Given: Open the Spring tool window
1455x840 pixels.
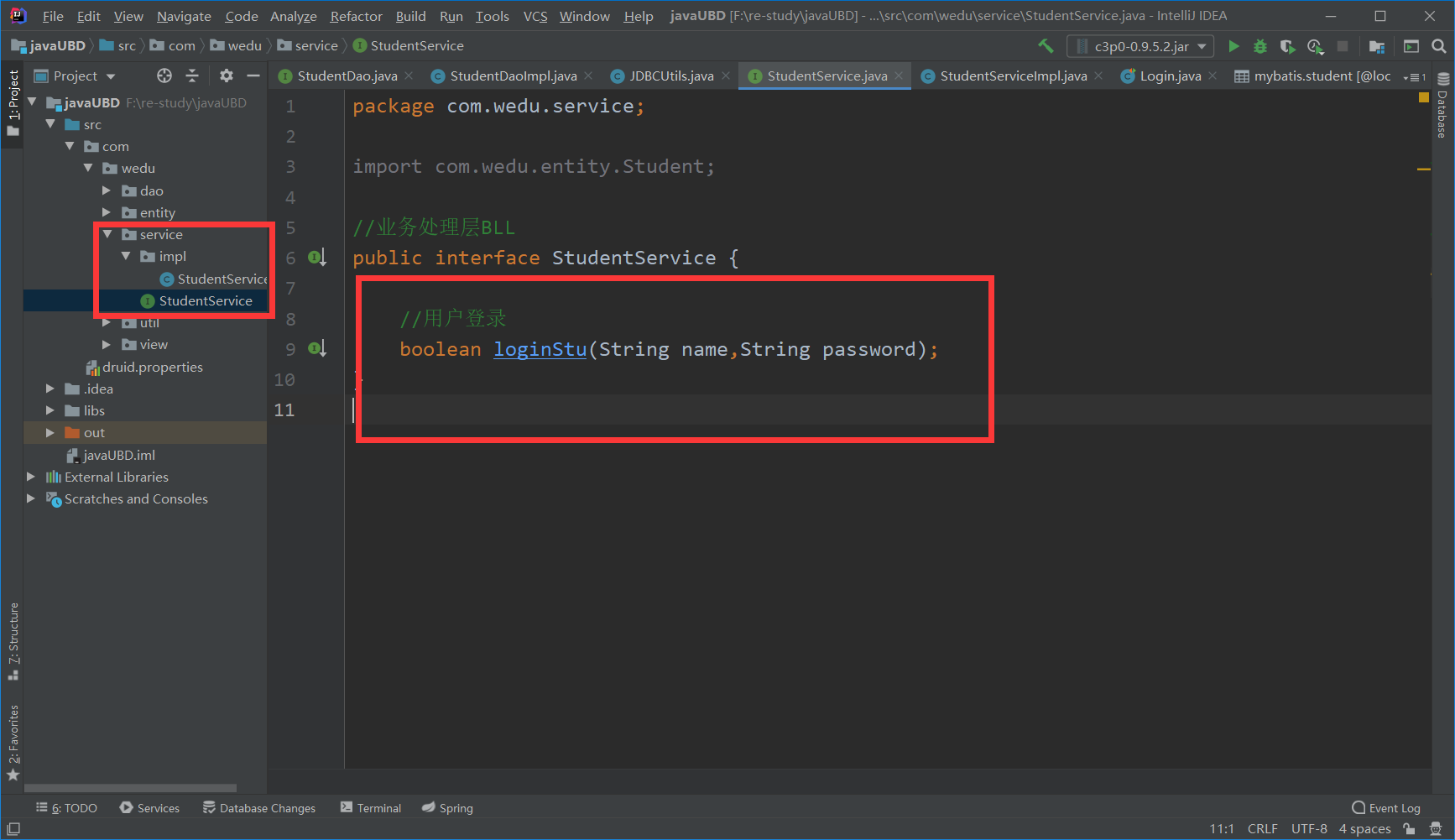Looking at the screenshot, I should coord(447,808).
